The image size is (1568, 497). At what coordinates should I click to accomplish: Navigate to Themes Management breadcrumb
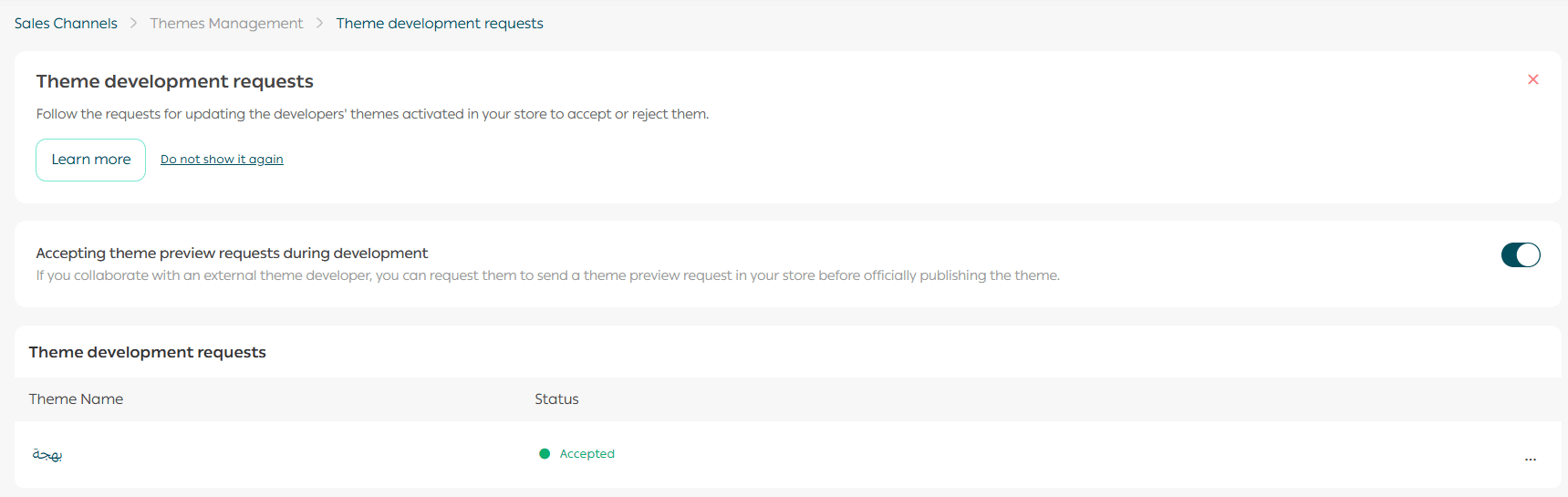coord(226,23)
